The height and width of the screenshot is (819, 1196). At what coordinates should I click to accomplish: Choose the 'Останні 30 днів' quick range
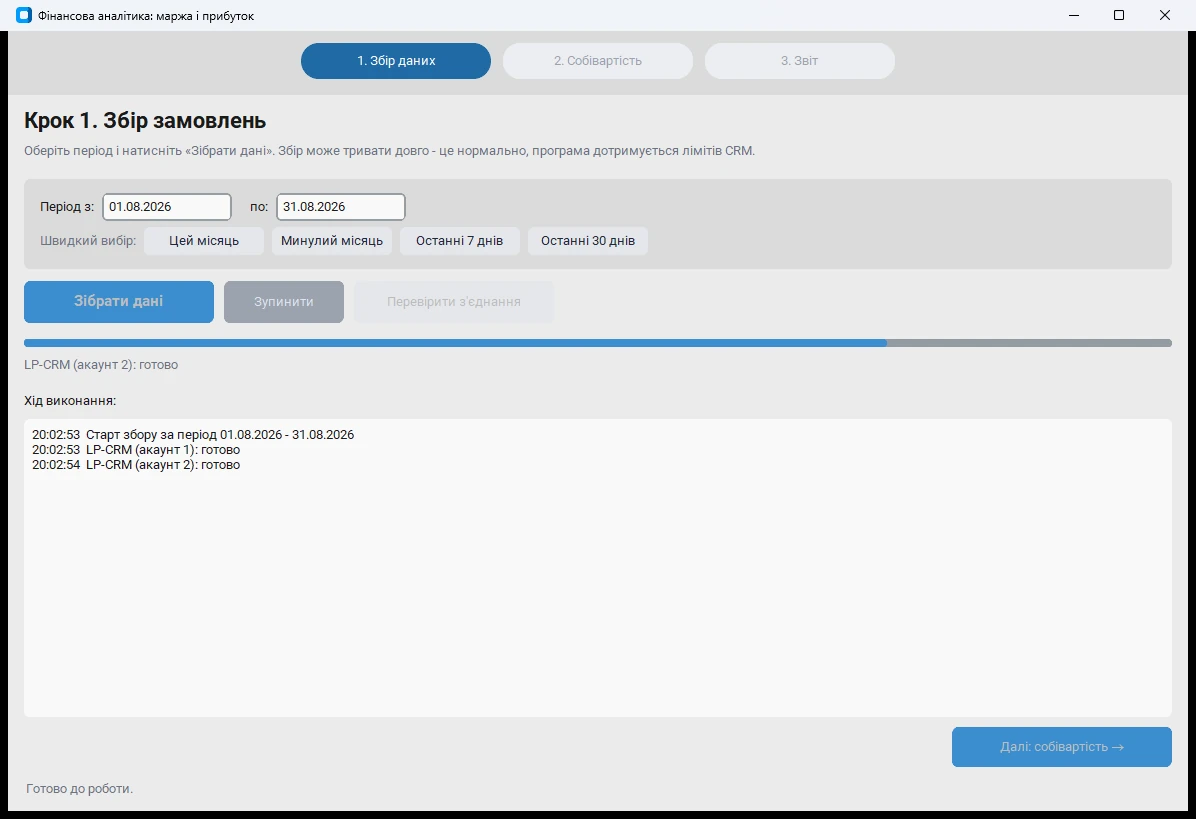588,241
